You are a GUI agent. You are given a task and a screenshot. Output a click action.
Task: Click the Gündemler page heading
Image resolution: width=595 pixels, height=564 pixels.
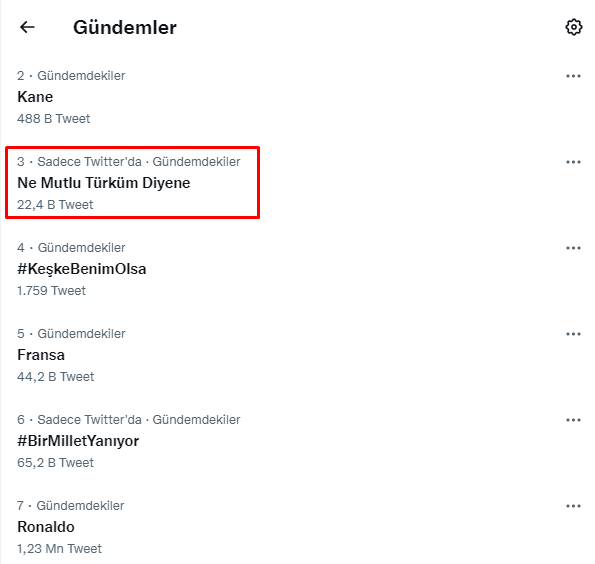point(125,27)
